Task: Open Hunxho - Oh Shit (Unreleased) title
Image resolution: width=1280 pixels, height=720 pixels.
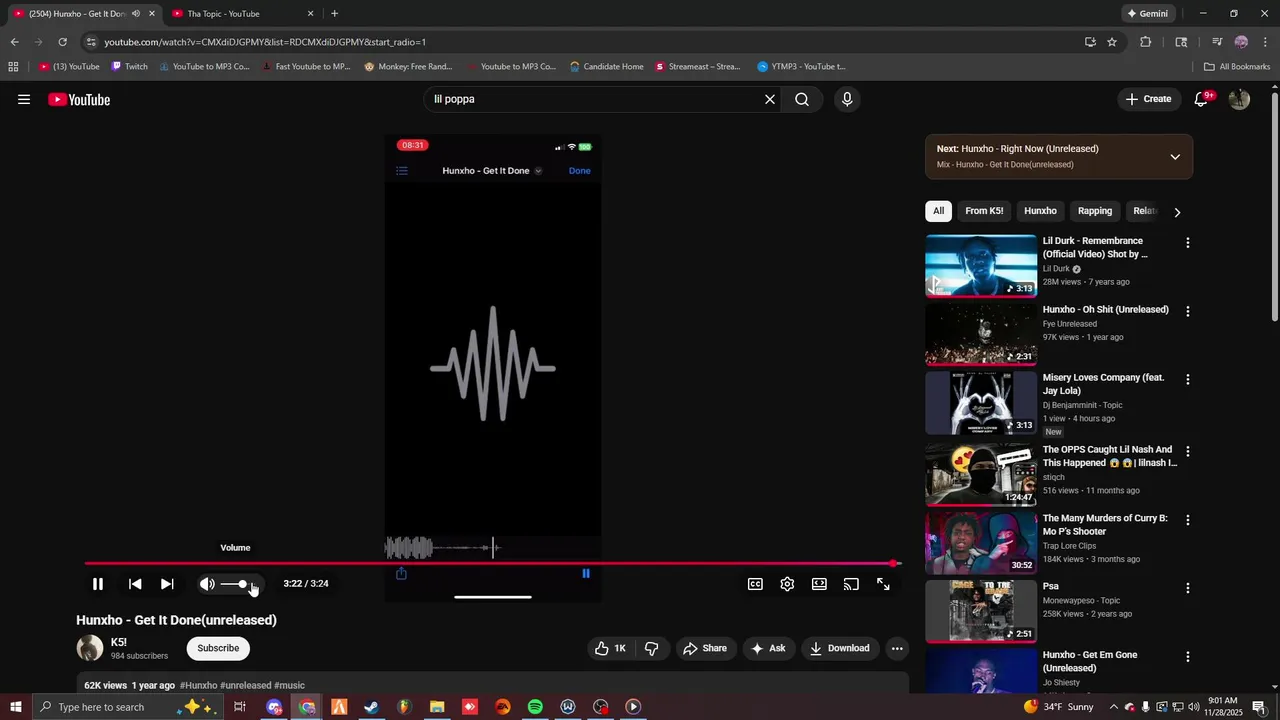Action: [x=1106, y=310]
